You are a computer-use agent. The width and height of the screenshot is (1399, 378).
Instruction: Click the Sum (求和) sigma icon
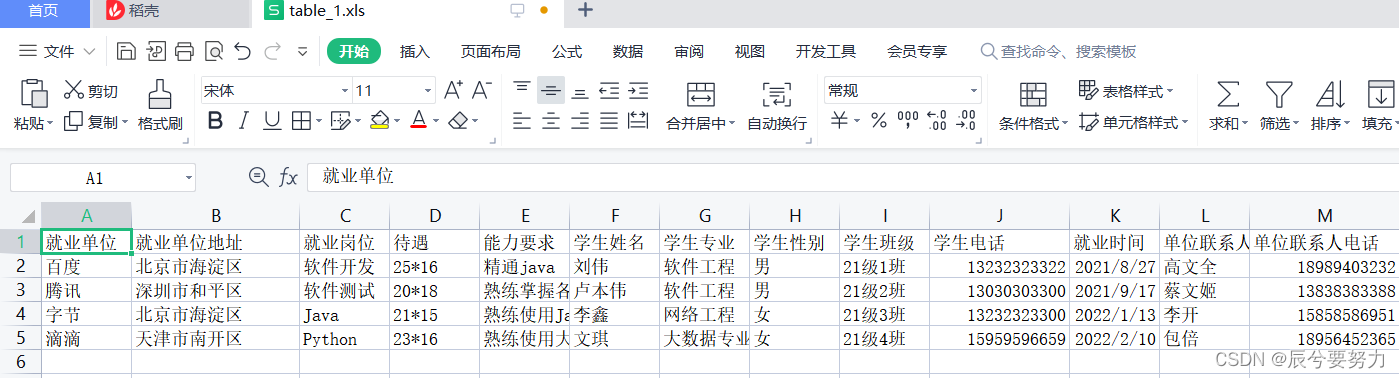[x=1227, y=94]
